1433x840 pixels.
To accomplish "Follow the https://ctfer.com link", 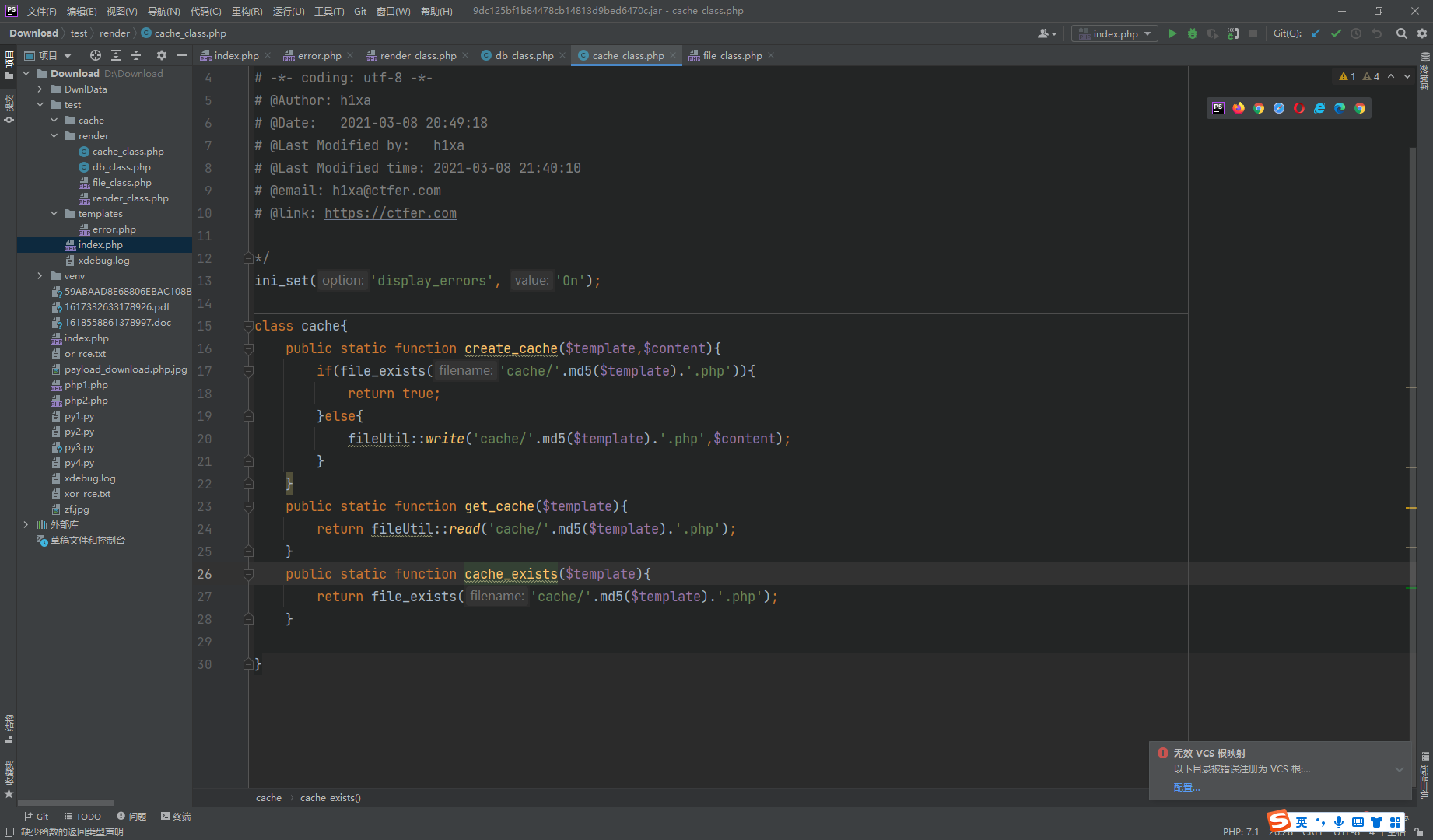I will tap(391, 213).
